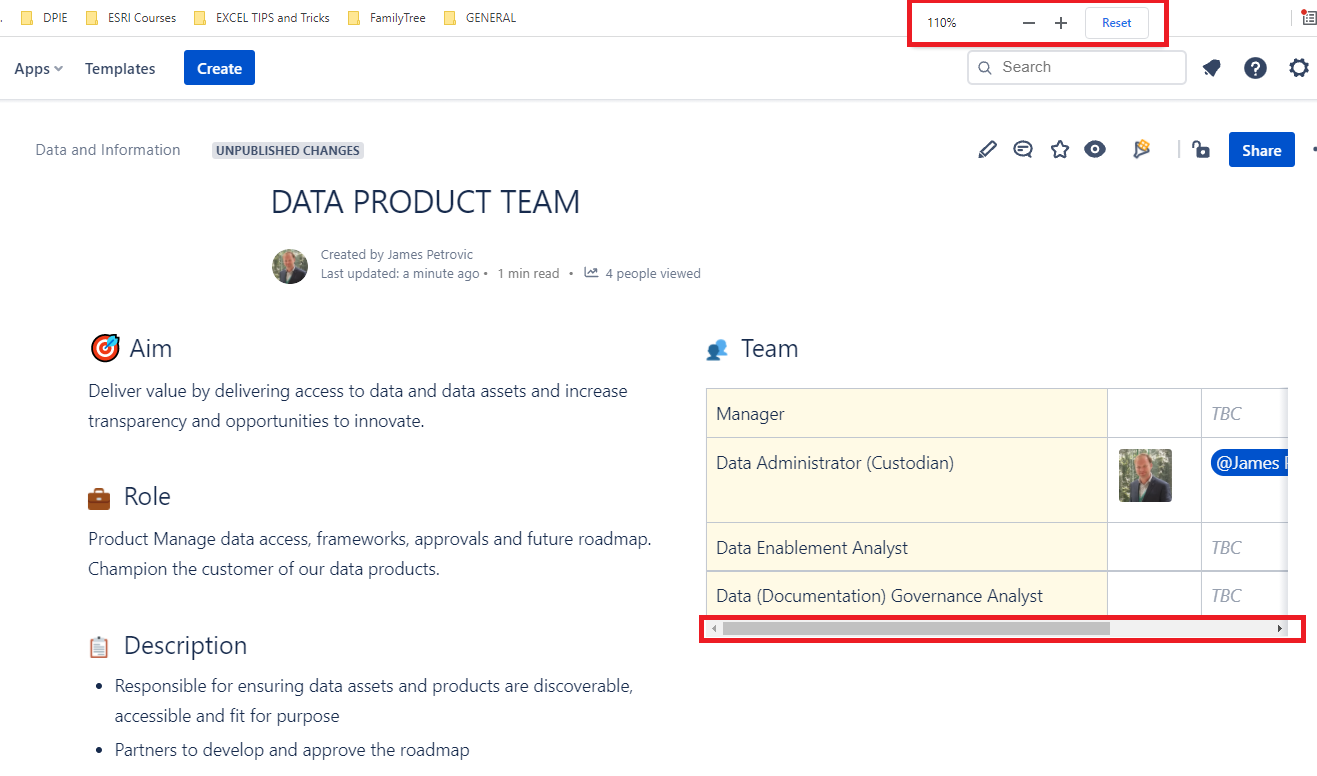The height and width of the screenshot is (776, 1317).
Task: Expand the UNPUBLISHED CHANGES label
Action: (287, 150)
